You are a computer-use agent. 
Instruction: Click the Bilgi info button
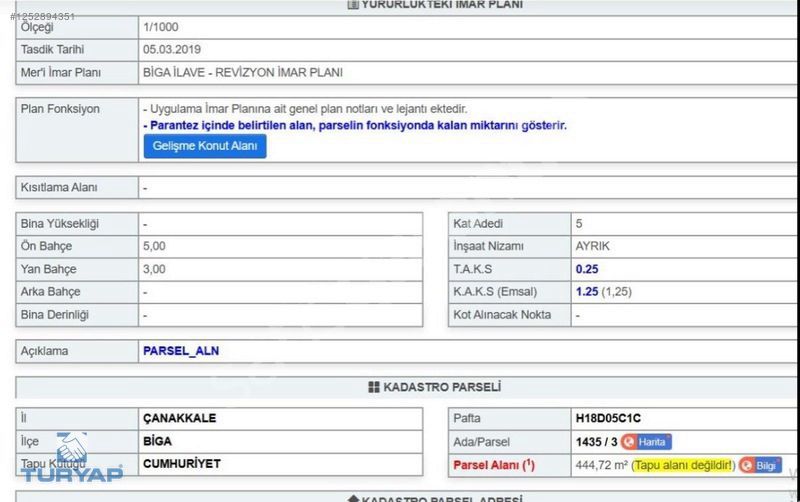(761, 465)
